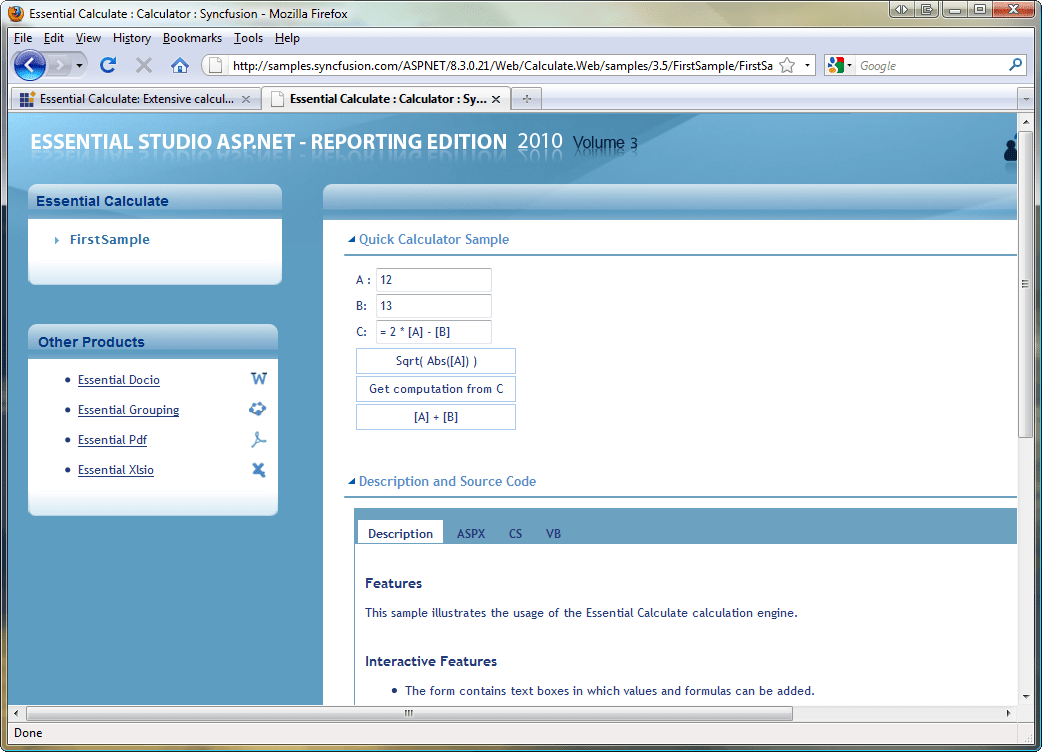Viewport: 1042px width, 752px height.
Task: Click the horizontal scrollbar right arrow
Action: (x=1008, y=713)
